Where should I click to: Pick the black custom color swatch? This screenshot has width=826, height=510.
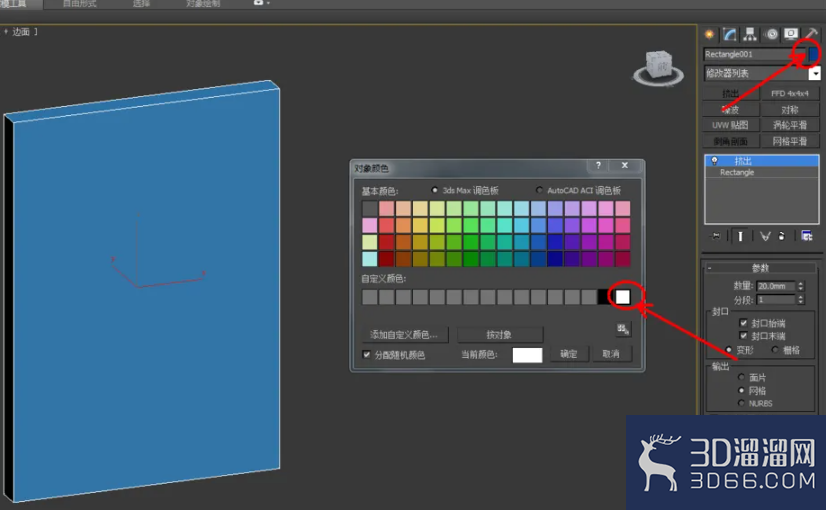(605, 297)
